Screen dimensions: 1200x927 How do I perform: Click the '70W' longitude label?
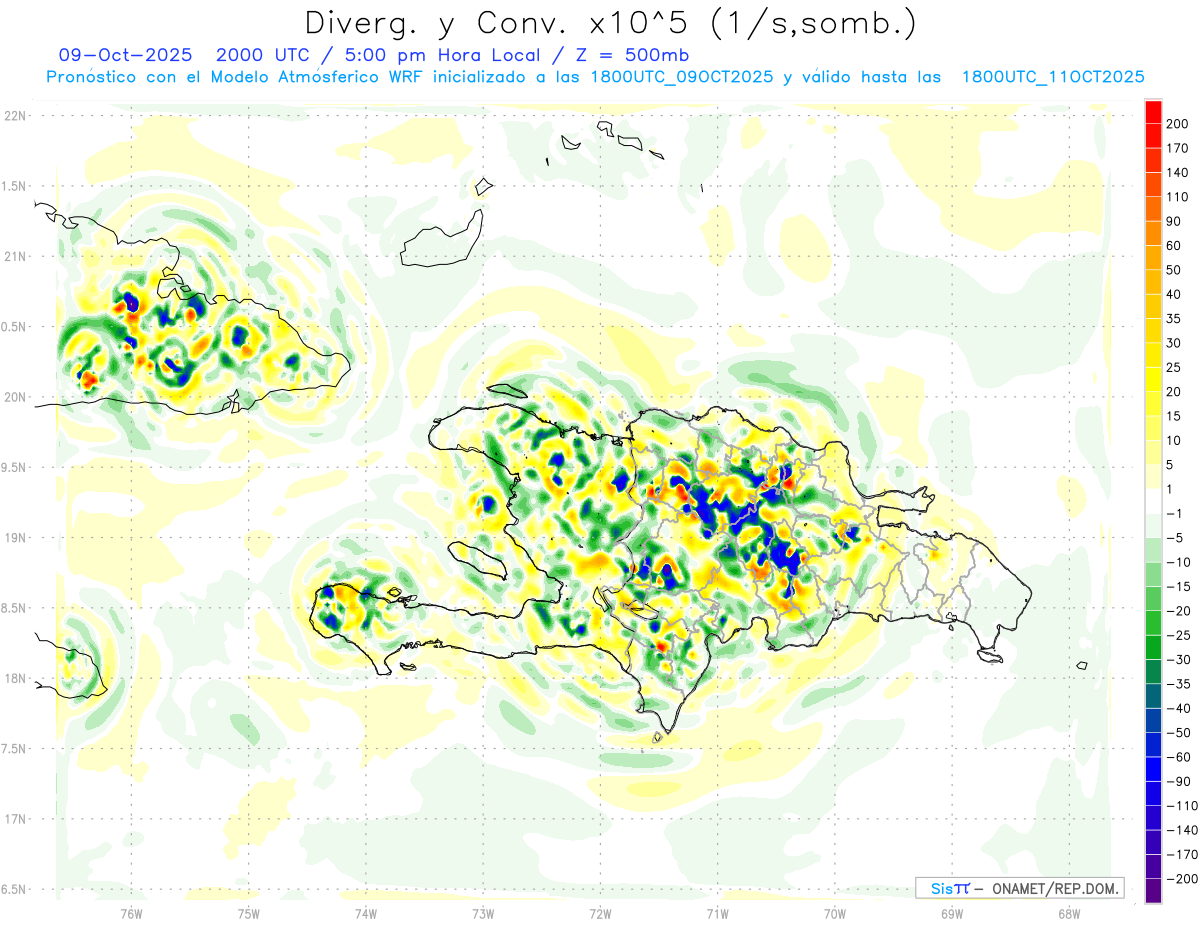click(x=835, y=914)
